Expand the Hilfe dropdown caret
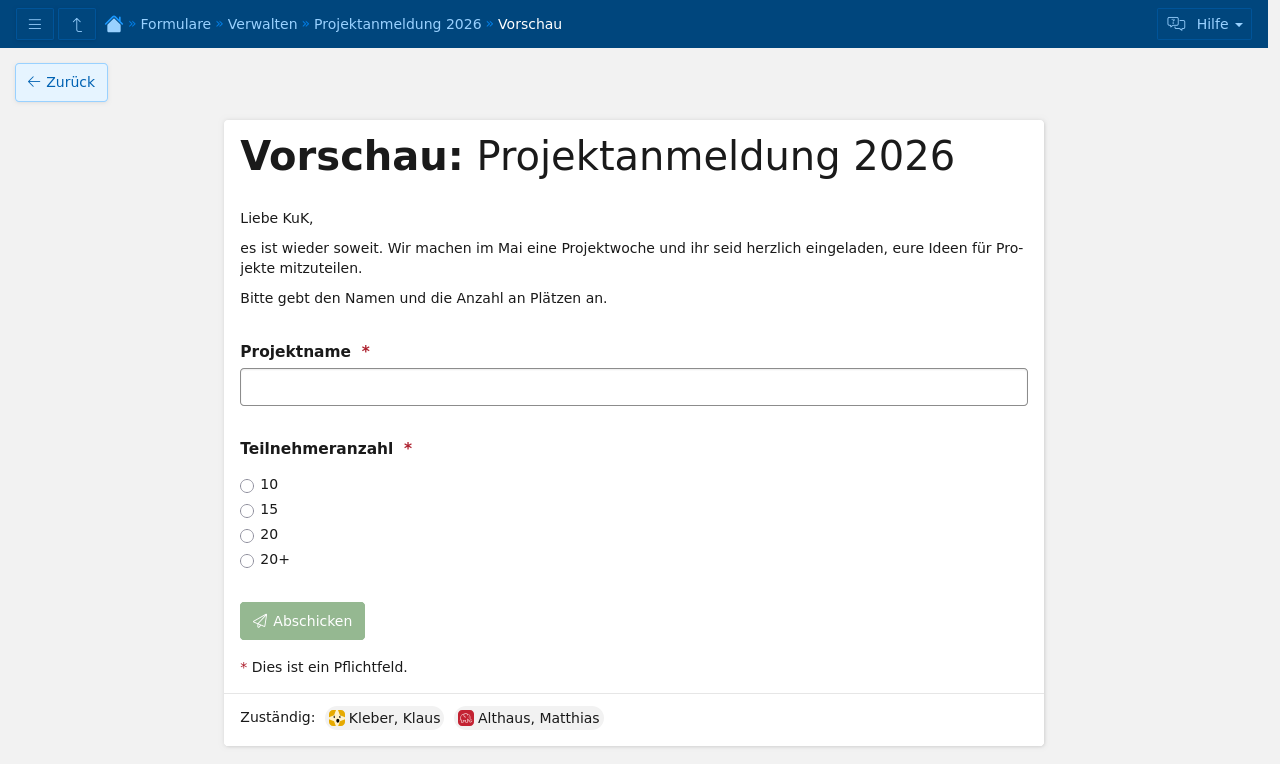The image size is (1280, 764). click(x=1239, y=25)
